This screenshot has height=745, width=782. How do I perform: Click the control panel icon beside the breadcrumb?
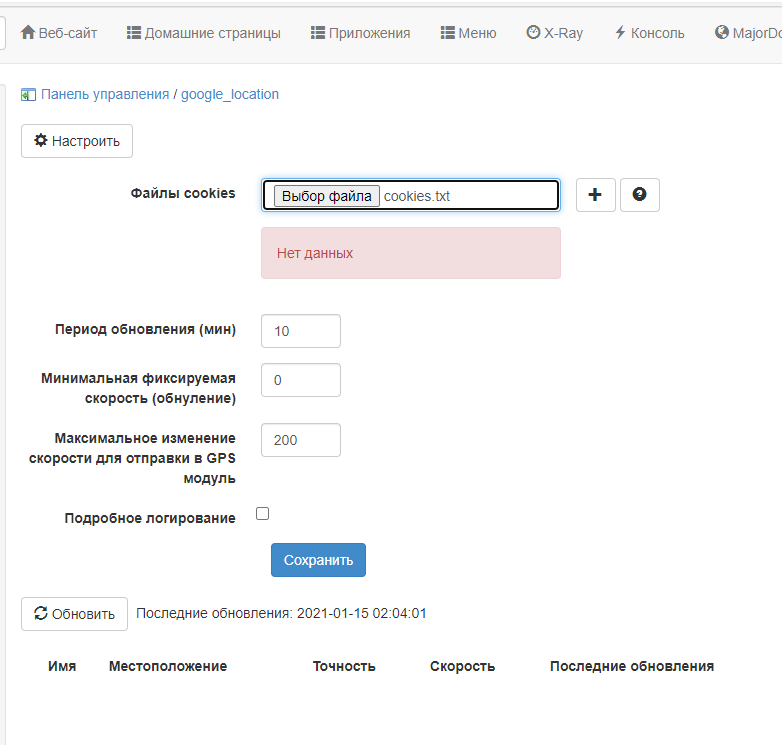click(x=28, y=95)
